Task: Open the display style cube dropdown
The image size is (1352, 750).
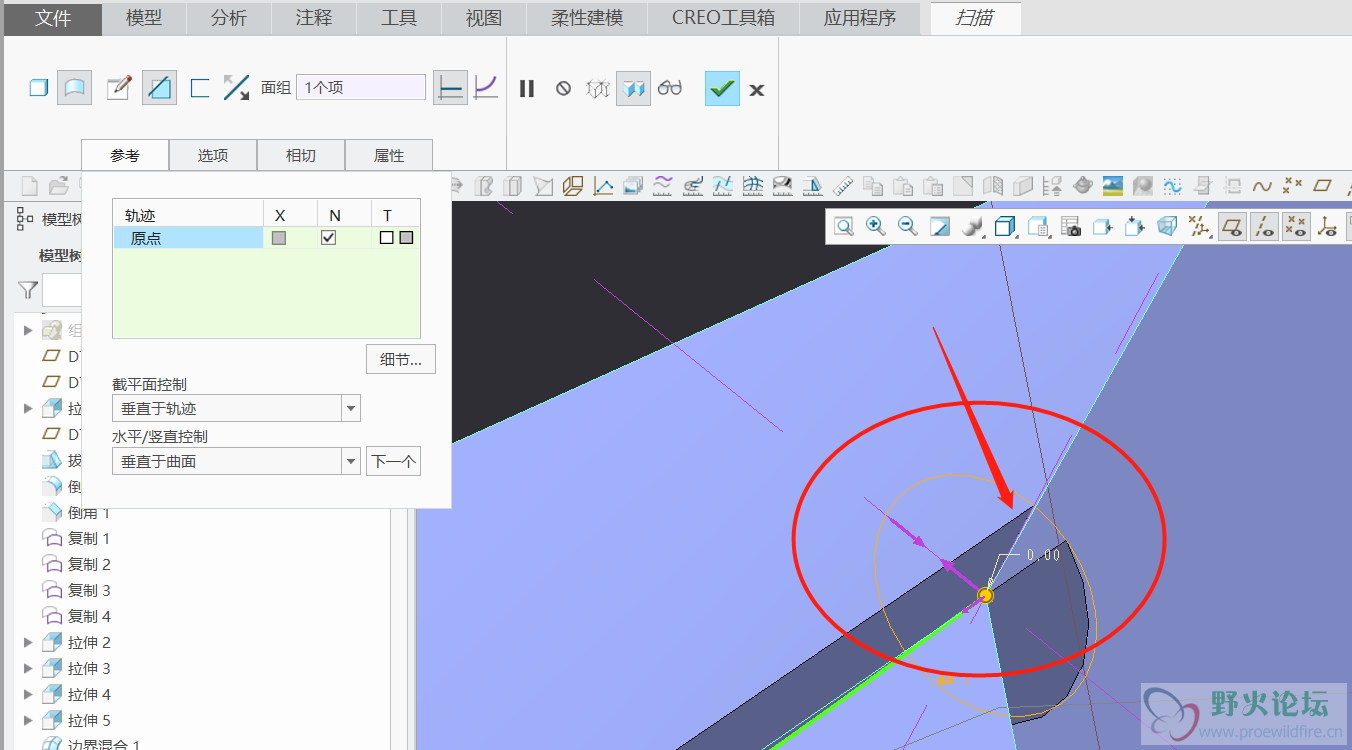Action: point(1006,227)
